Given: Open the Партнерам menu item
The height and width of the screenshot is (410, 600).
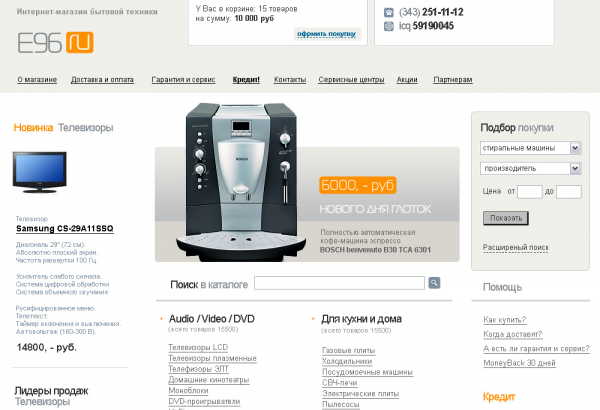Looking at the screenshot, I should 453,80.
